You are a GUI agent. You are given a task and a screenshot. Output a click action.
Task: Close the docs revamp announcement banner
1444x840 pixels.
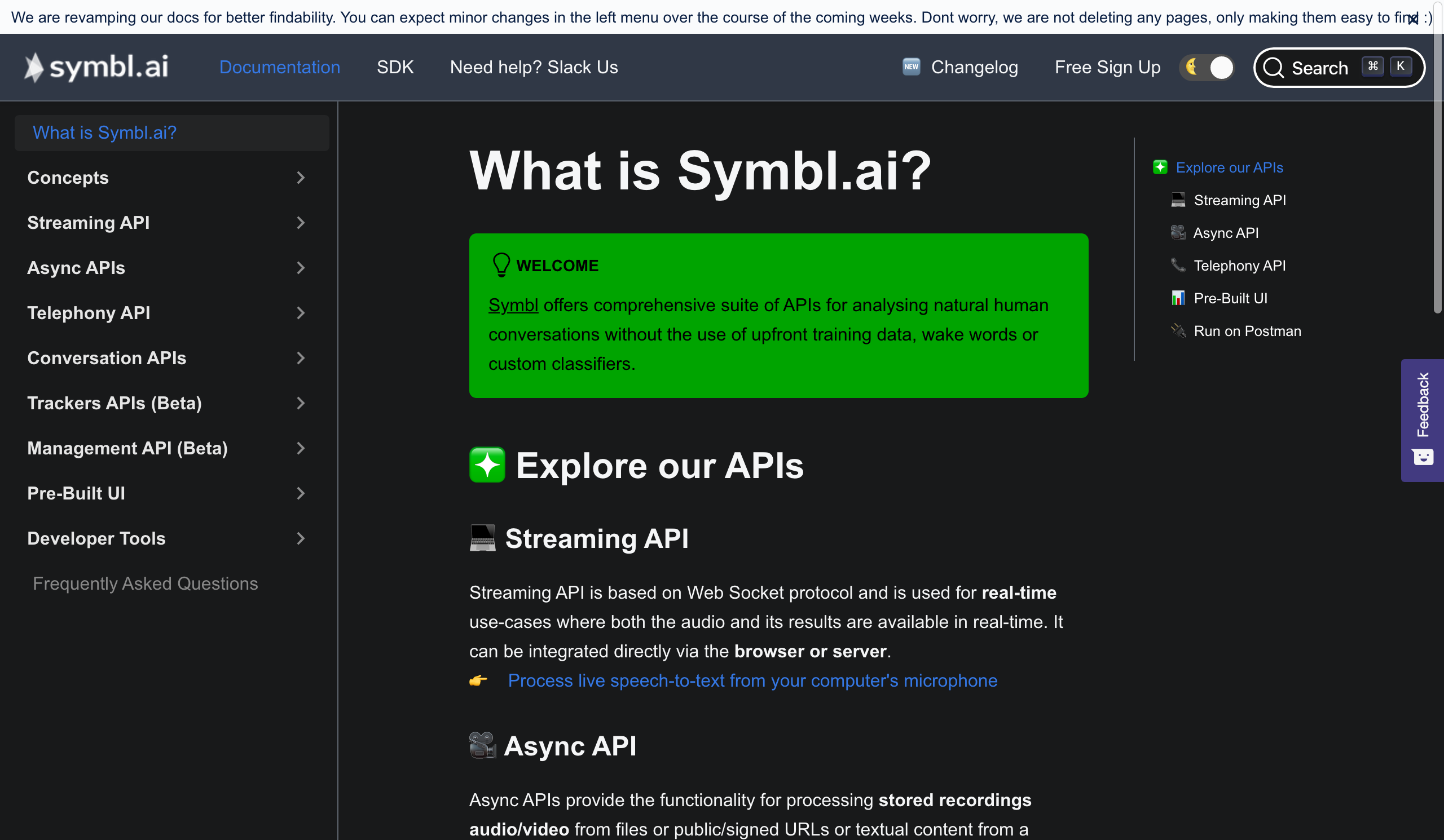click(x=1413, y=20)
